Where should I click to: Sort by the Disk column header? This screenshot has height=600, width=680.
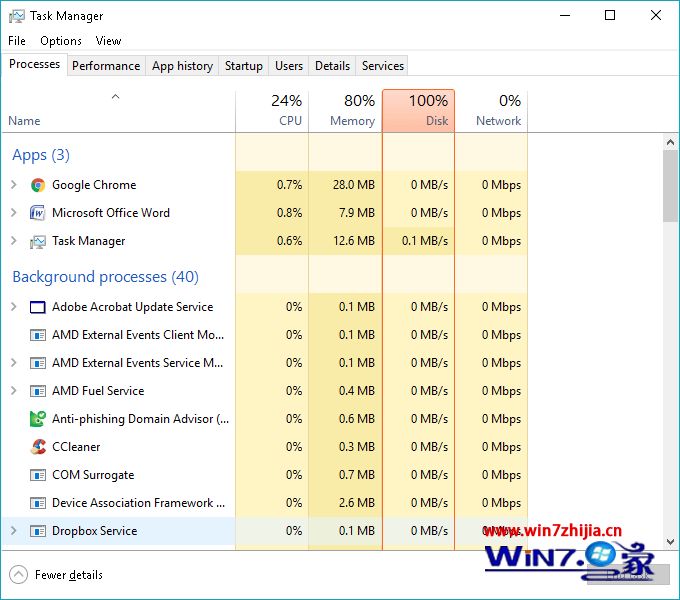pyautogui.click(x=418, y=111)
